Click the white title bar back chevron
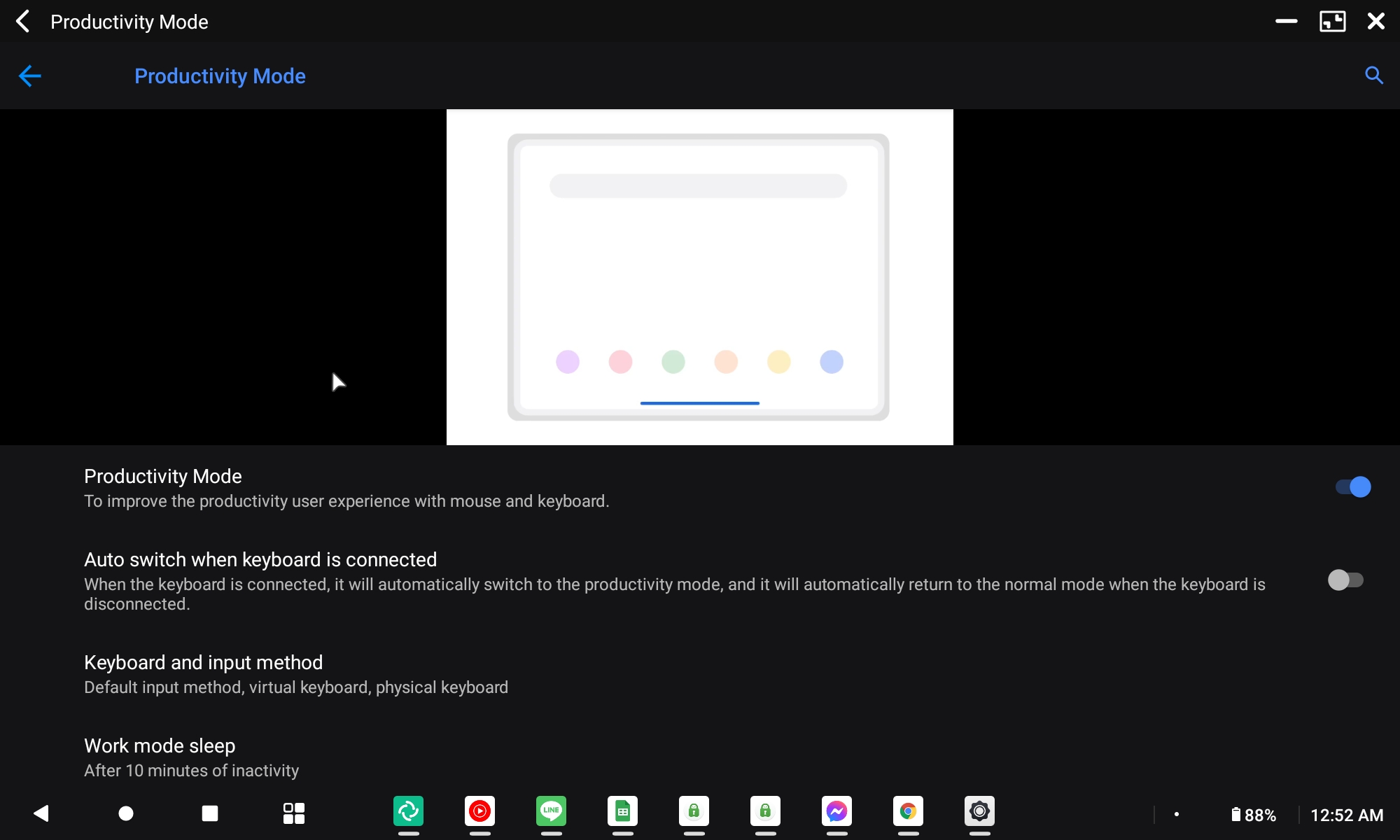The image size is (1400, 840). (23, 21)
